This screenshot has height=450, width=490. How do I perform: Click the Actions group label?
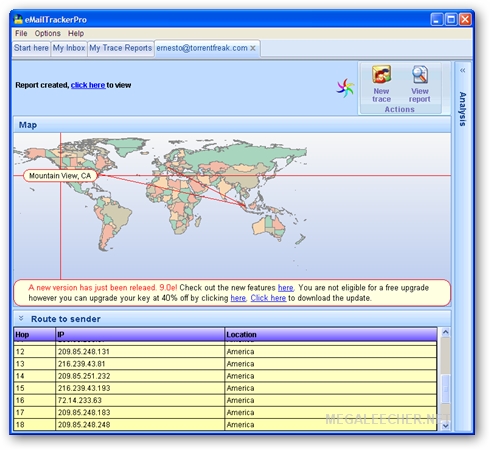[x=400, y=109]
